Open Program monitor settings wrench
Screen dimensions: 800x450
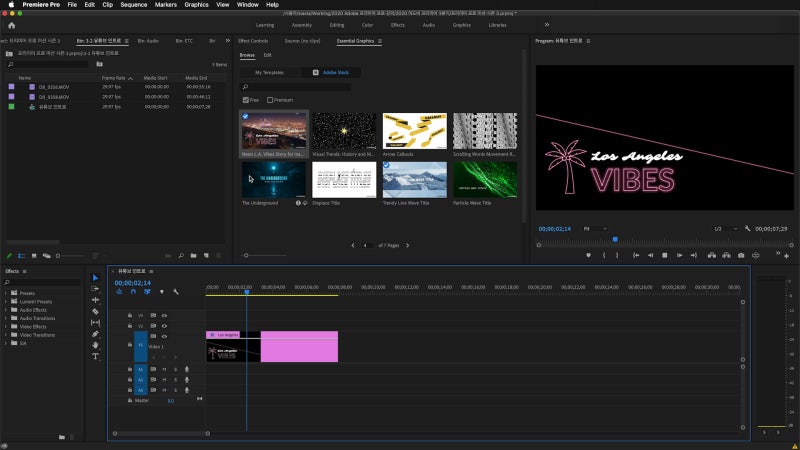[x=747, y=229]
